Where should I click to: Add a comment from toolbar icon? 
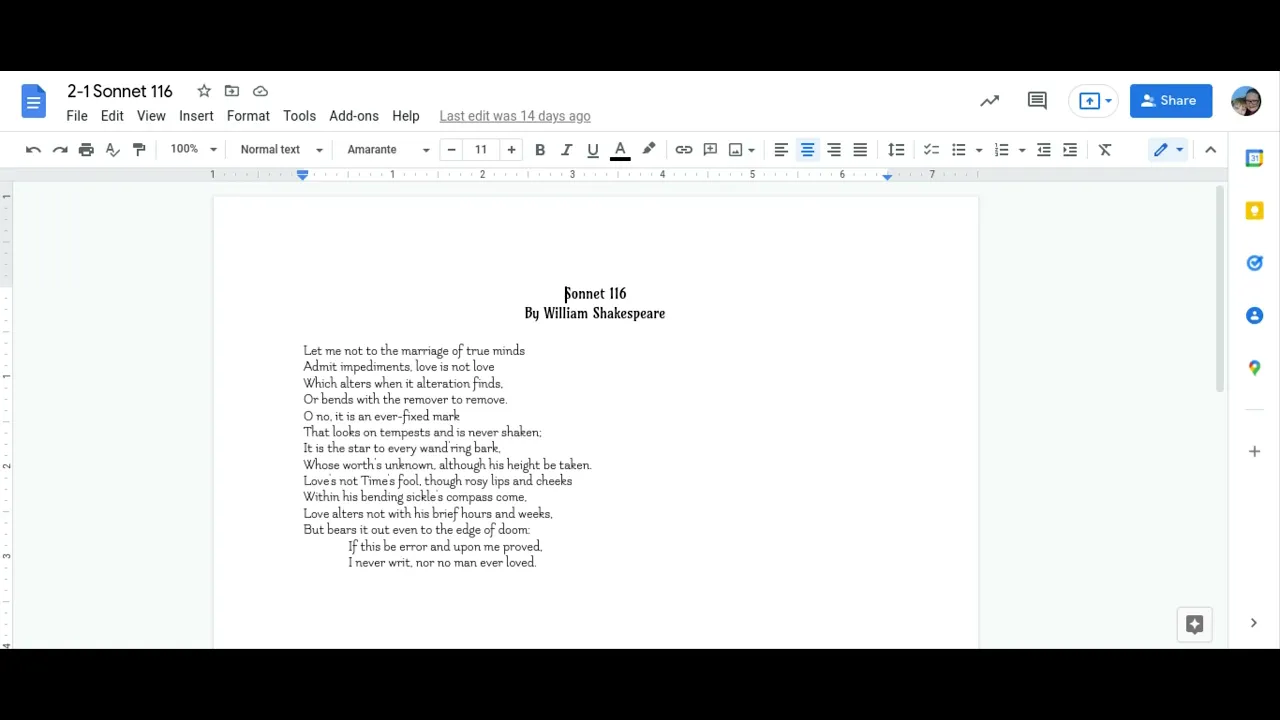(710, 150)
